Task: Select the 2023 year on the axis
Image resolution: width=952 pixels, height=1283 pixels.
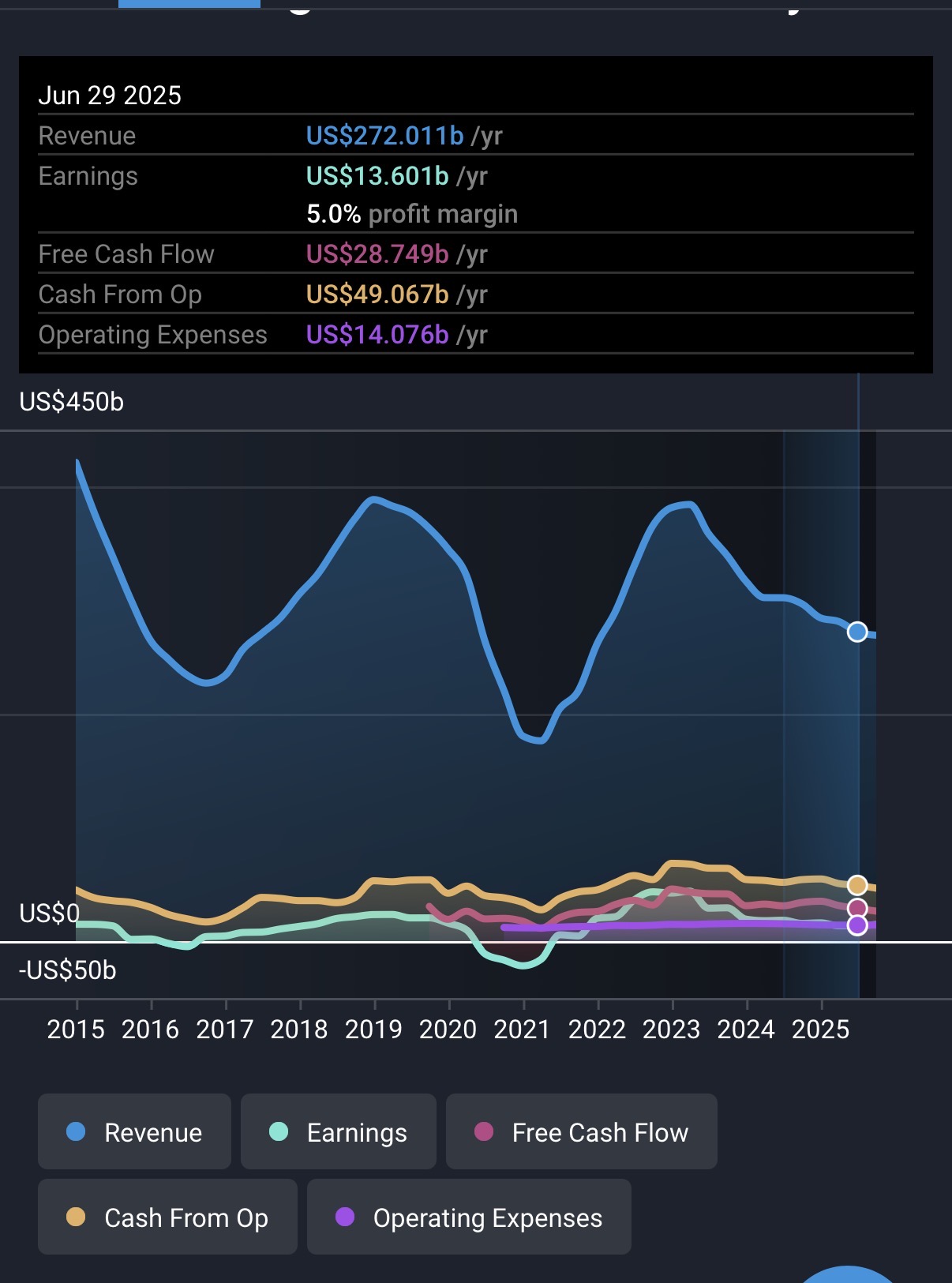Action: click(x=671, y=1030)
